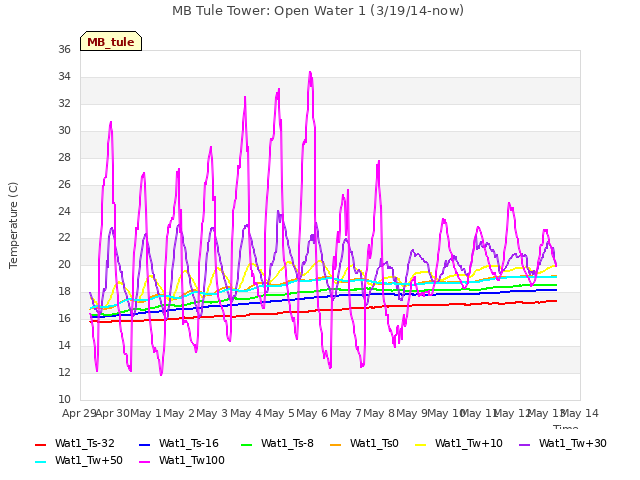
Task: Click the yellow Wat1_Tw+10 legend swatch
Action: [x=420, y=444]
